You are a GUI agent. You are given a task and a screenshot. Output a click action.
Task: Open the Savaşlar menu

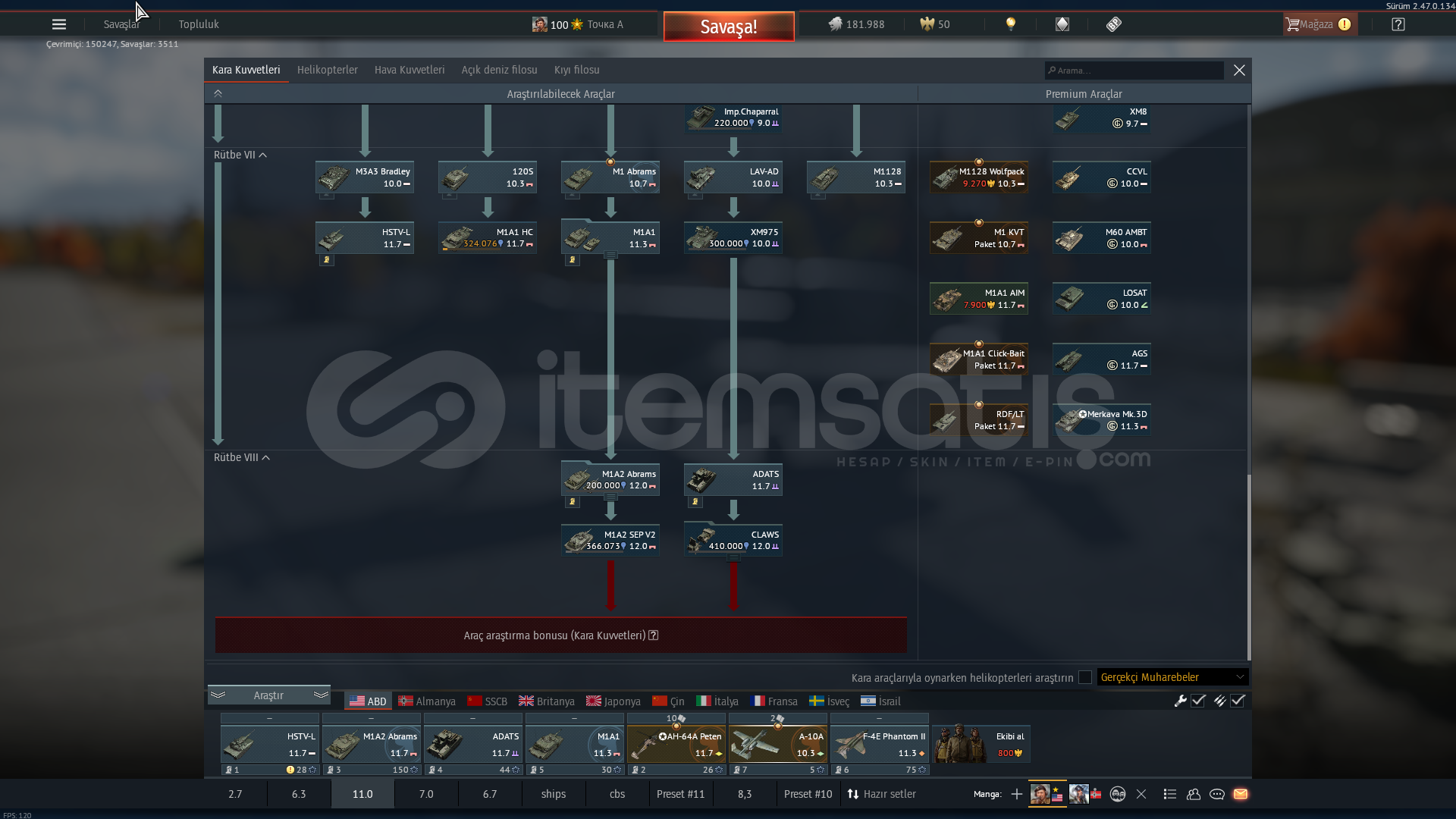[121, 24]
